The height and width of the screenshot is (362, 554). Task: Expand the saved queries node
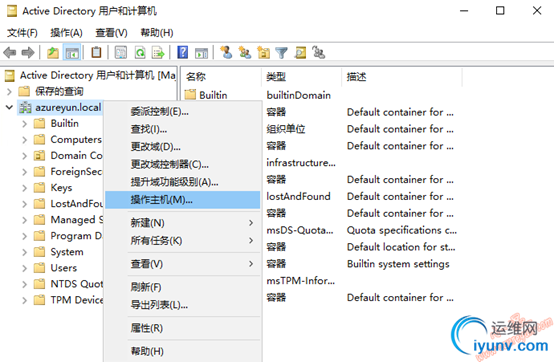pos(10,92)
